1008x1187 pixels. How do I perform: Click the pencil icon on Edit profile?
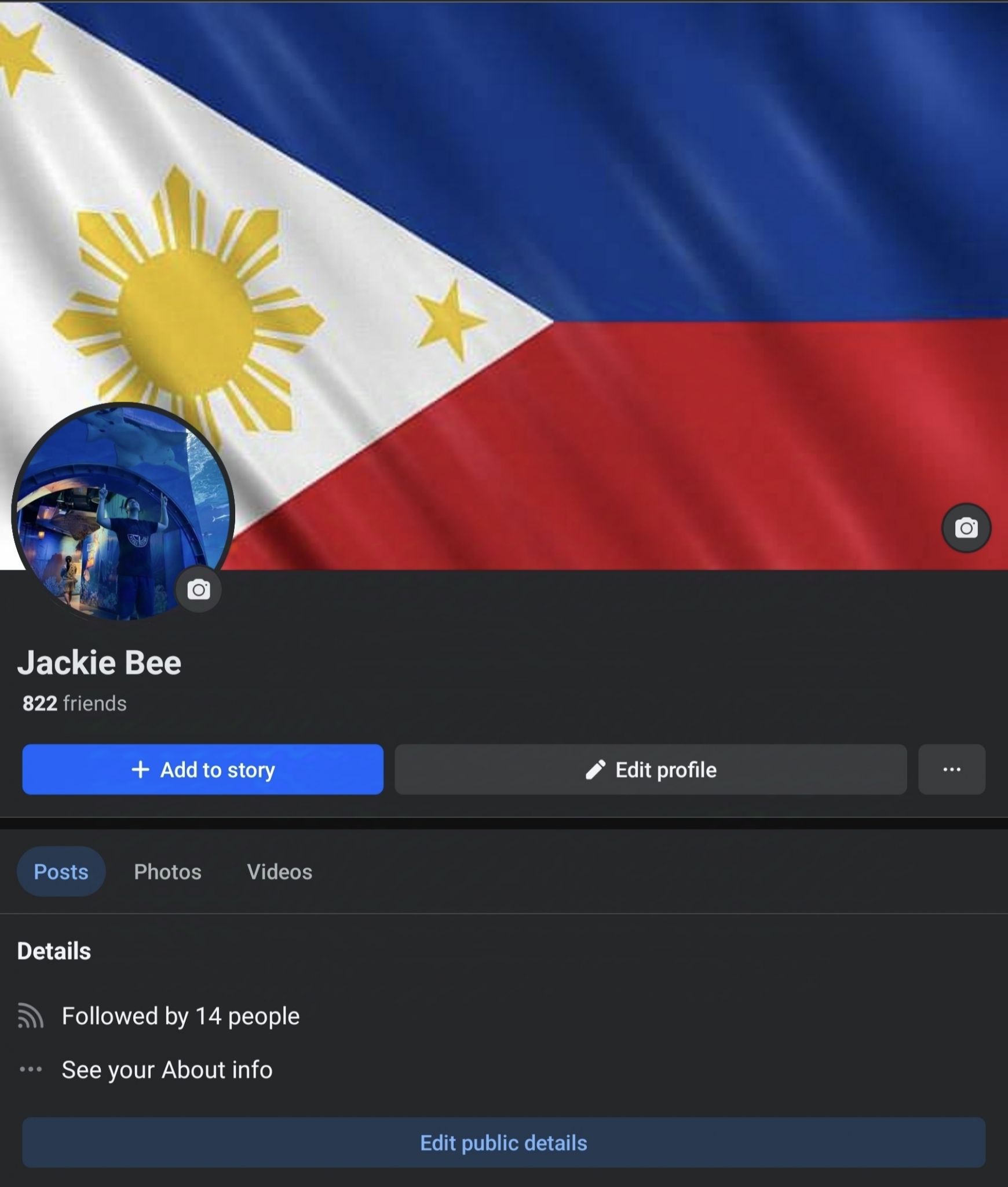(596, 770)
